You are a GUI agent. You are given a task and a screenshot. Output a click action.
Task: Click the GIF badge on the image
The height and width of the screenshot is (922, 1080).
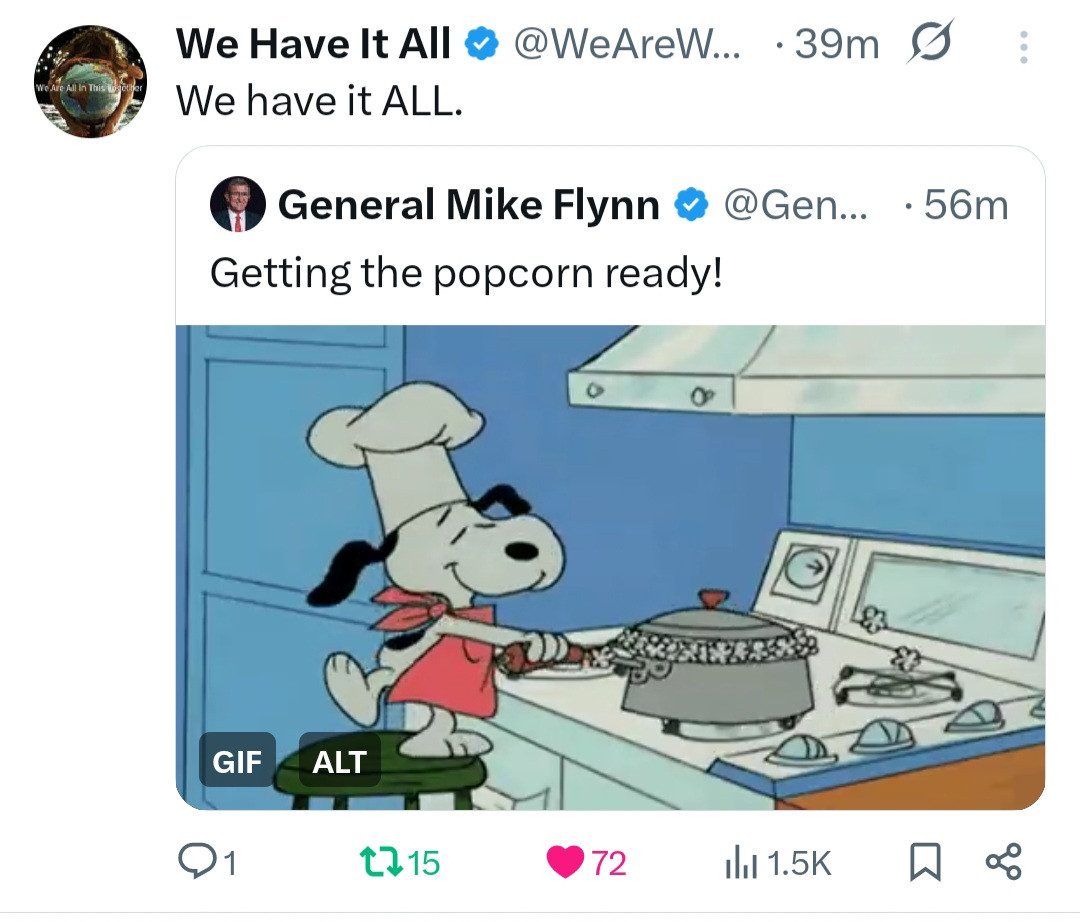click(x=237, y=762)
